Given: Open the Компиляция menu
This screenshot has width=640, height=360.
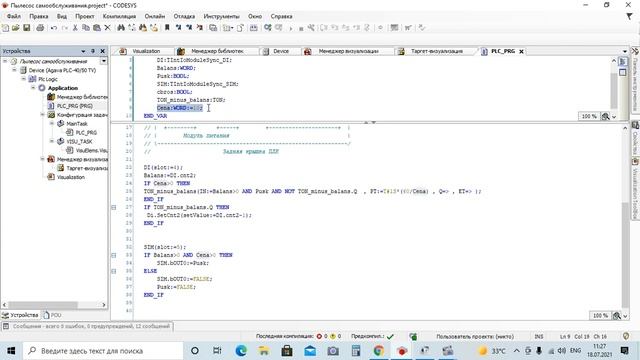Looking at the screenshot, I should [119, 16].
